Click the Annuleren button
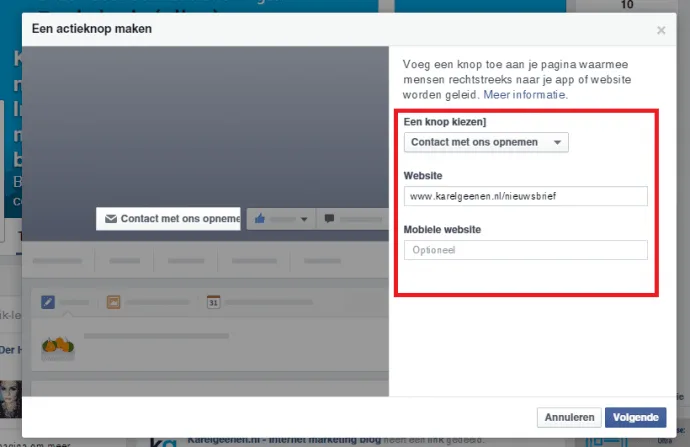The image size is (690, 447). tap(569, 417)
